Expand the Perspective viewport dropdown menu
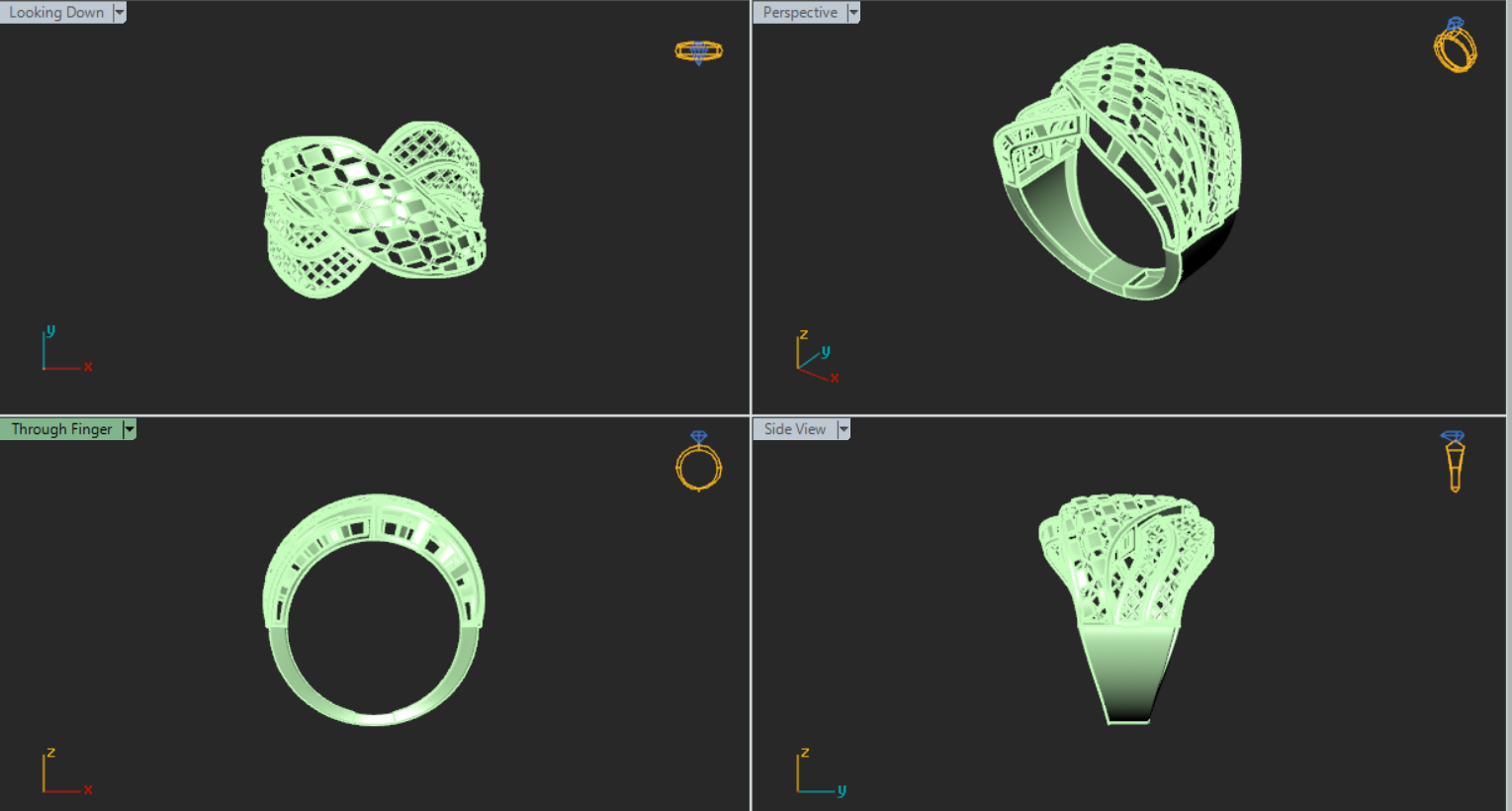The height and width of the screenshot is (811, 1512). 853,13
